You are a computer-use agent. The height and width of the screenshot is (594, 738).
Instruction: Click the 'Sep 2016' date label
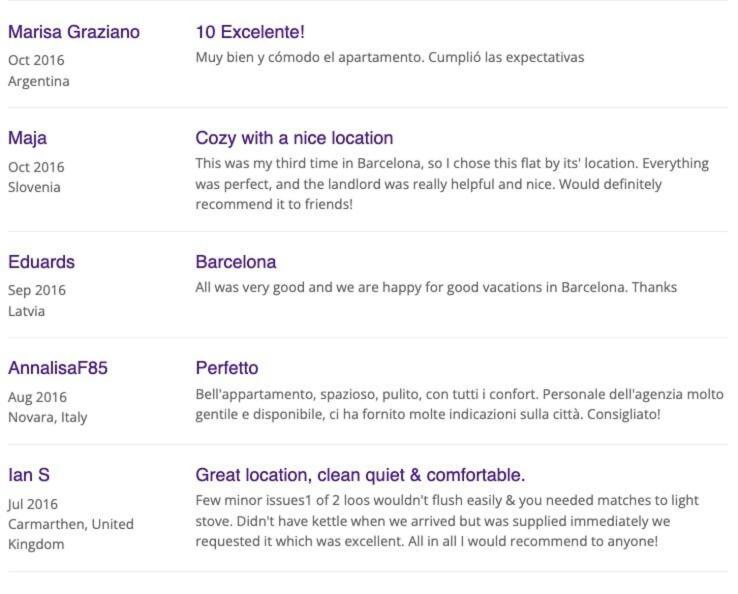pyautogui.click(x=37, y=290)
